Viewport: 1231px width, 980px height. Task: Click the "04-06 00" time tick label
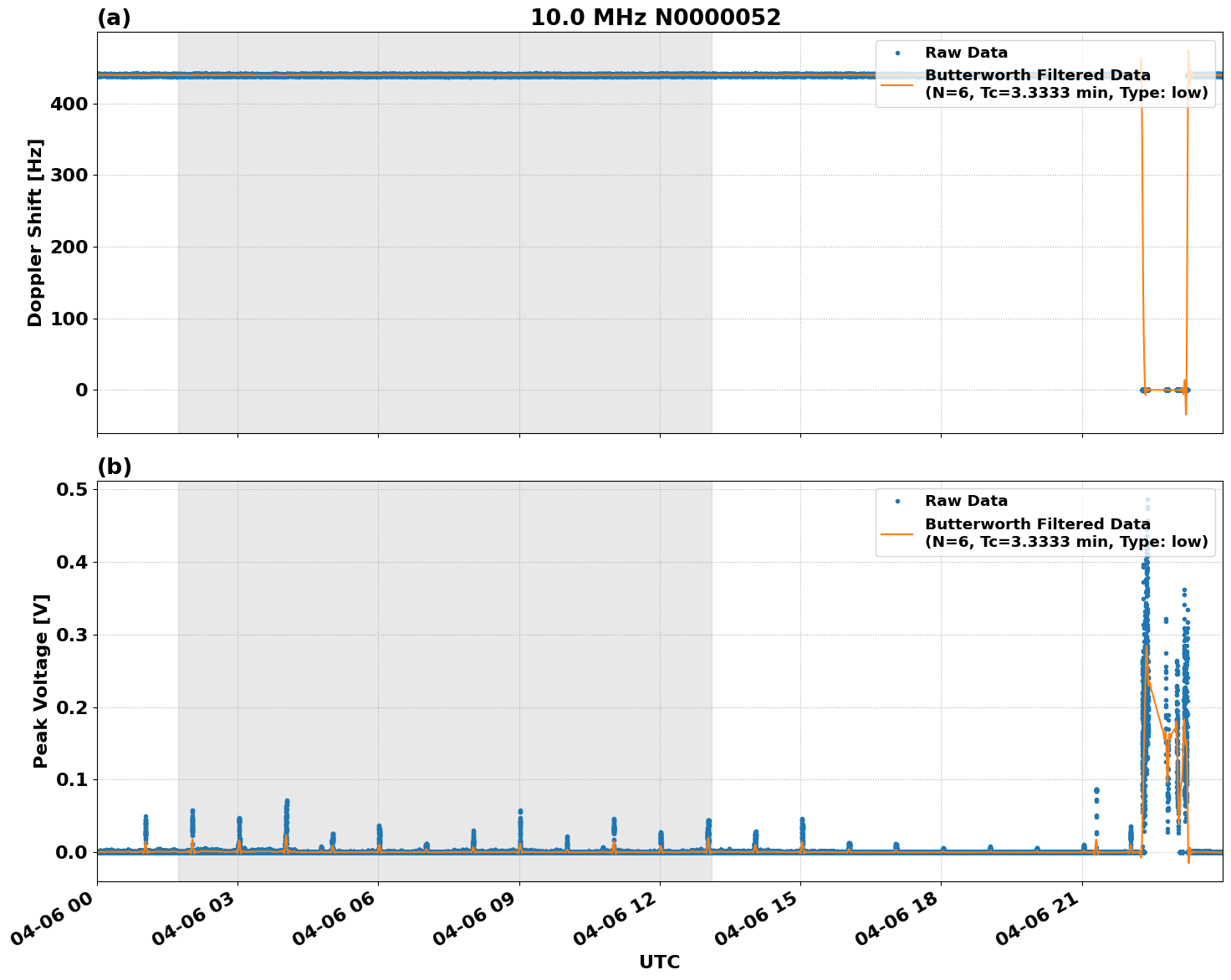[52, 919]
